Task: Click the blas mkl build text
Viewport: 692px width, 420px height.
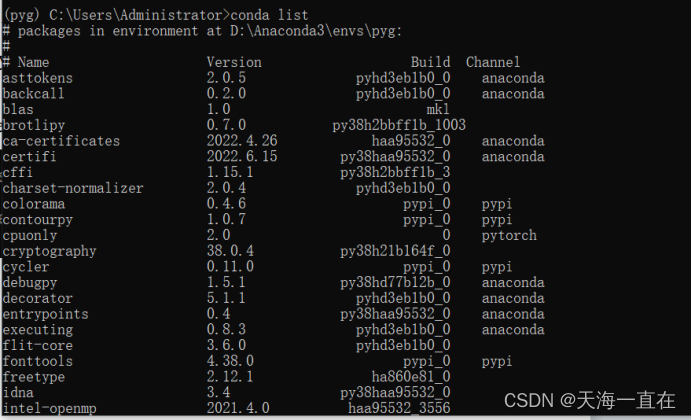Action: point(438,109)
